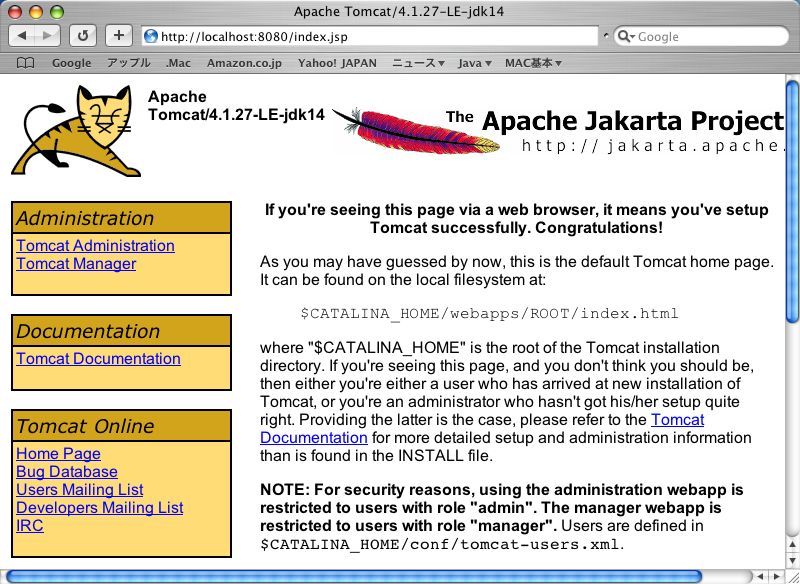Open Tomcat Documentation link in sidebar
Image resolution: width=800 pixels, height=584 pixels.
[x=98, y=359]
